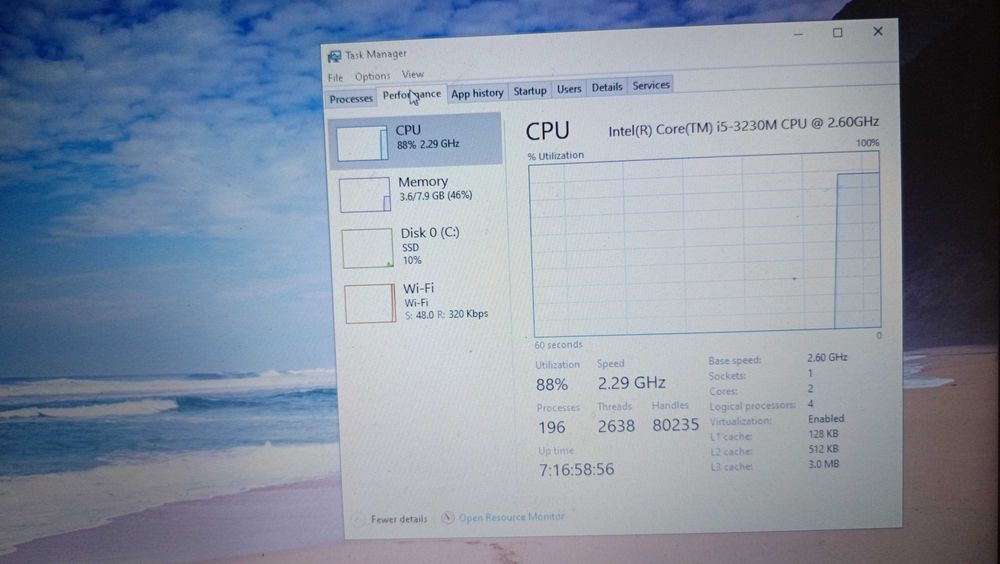
Task: Select the CPU mini graph thumbnail
Action: pos(362,142)
